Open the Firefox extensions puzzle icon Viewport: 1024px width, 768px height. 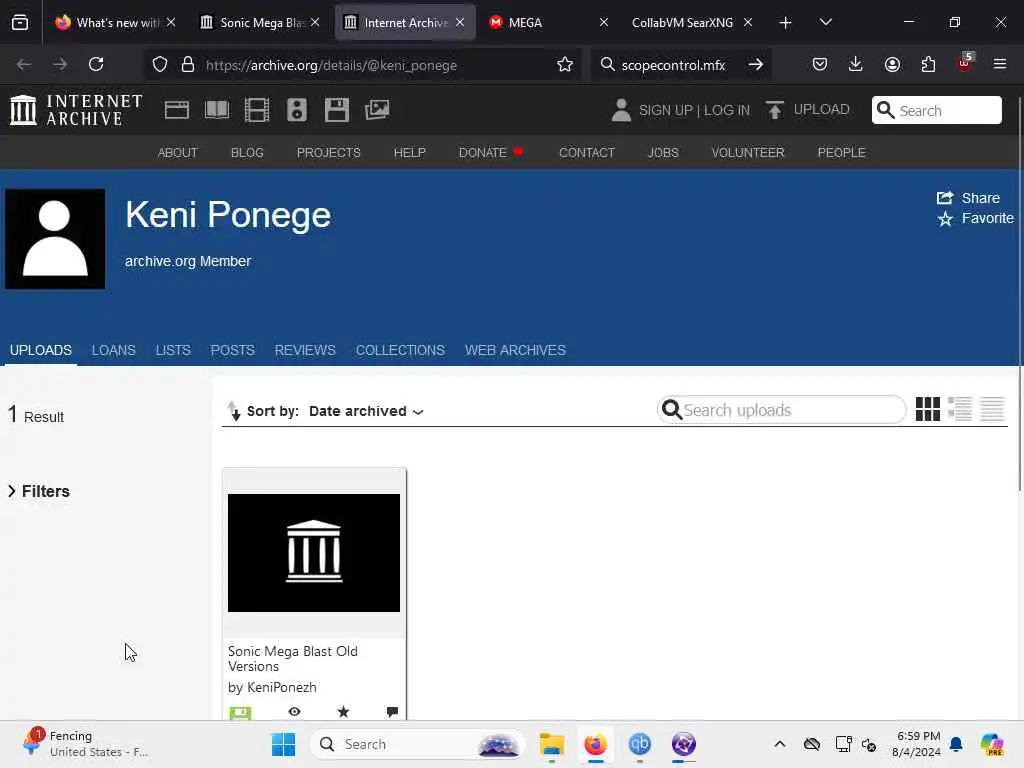pos(928,64)
